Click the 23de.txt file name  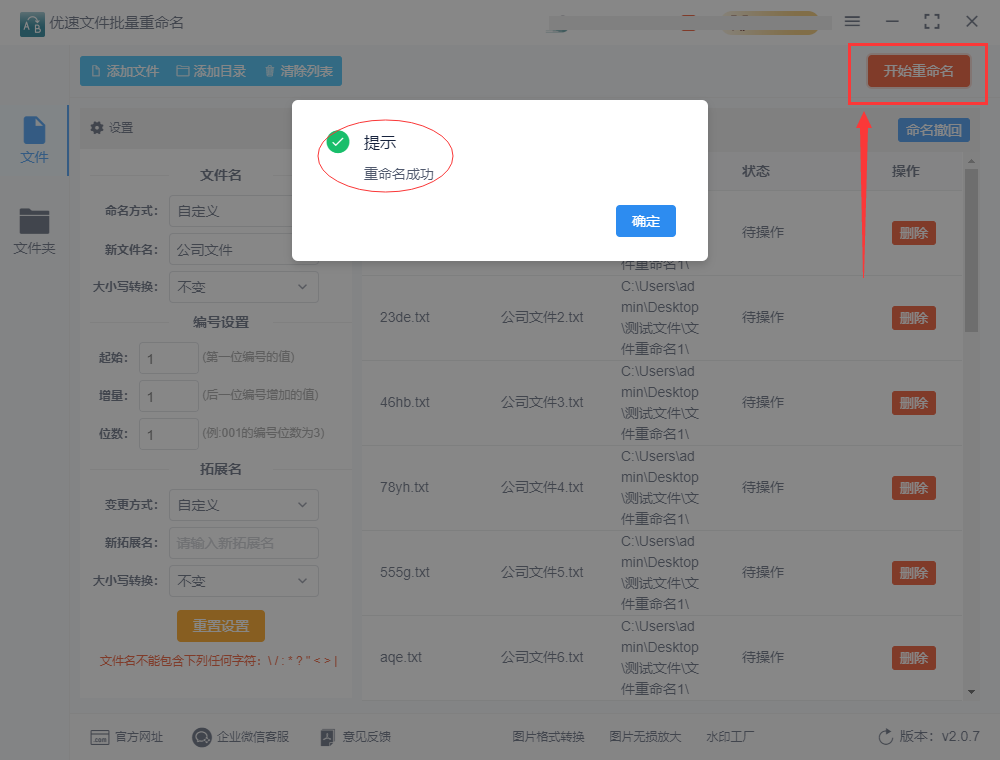pos(405,317)
